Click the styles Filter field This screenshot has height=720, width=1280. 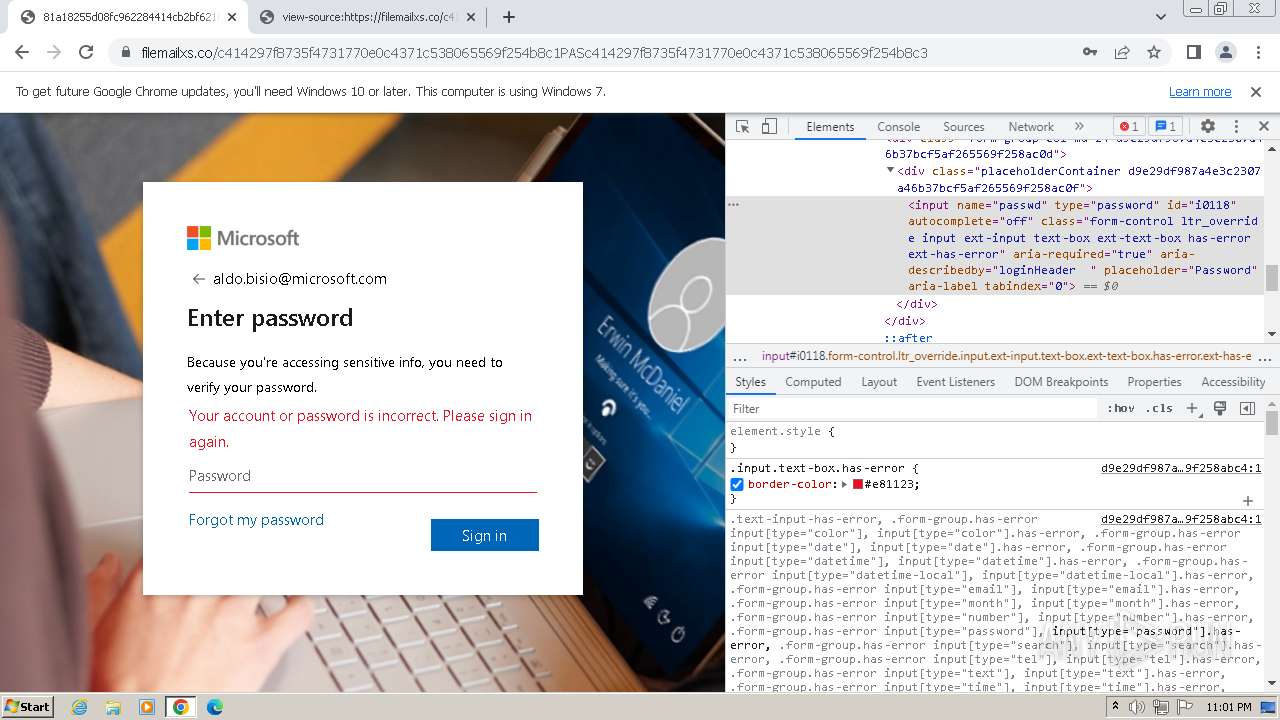[912, 408]
